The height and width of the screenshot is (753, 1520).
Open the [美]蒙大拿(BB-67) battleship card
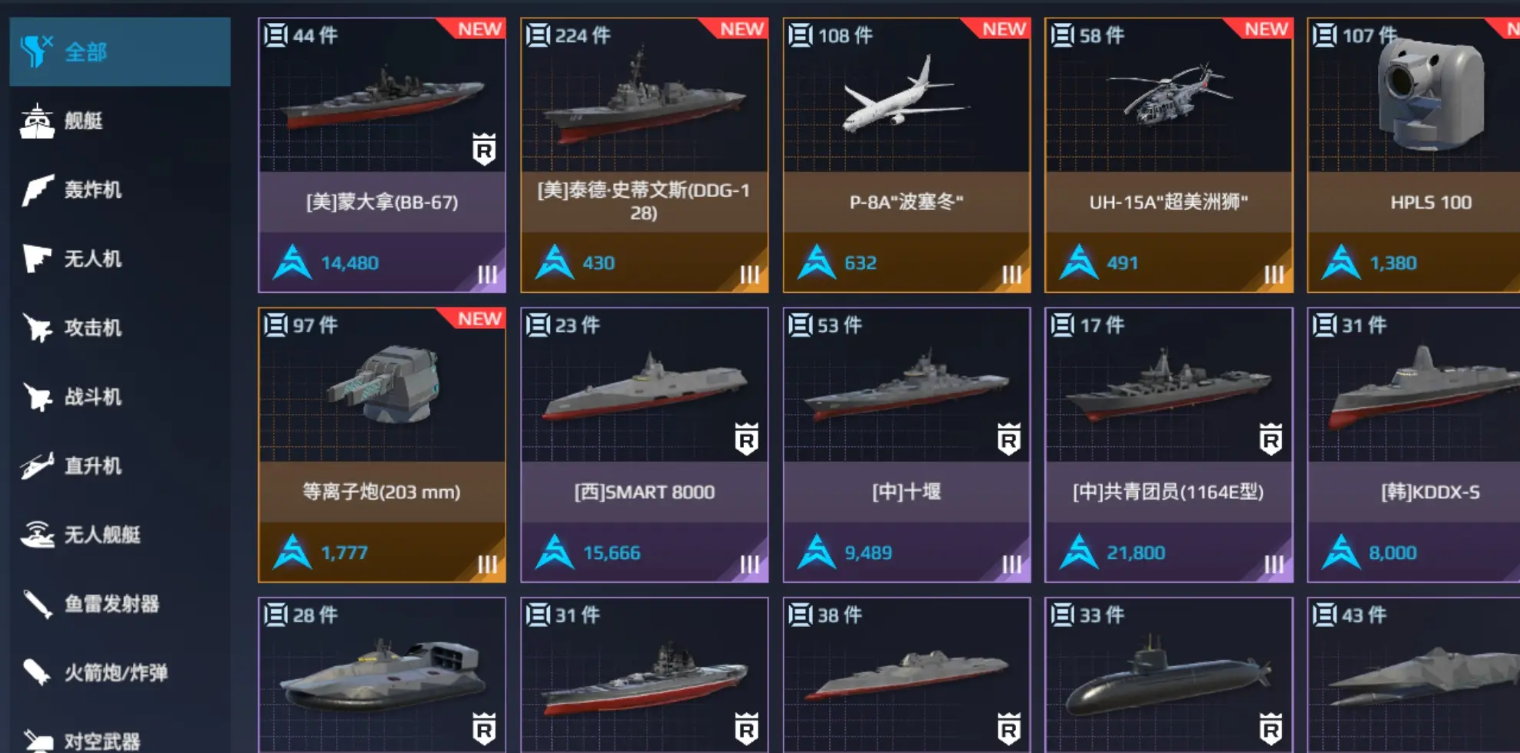382,155
